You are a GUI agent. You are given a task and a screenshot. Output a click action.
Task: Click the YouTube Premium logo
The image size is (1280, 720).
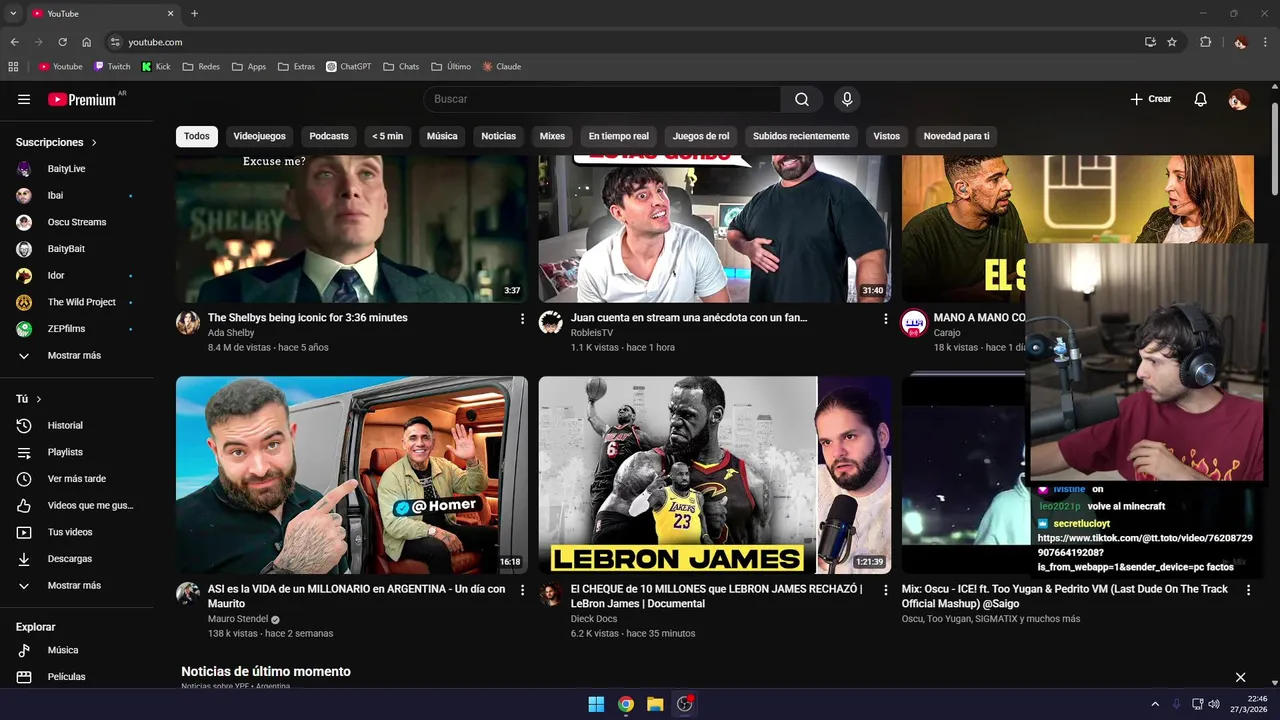(84, 99)
